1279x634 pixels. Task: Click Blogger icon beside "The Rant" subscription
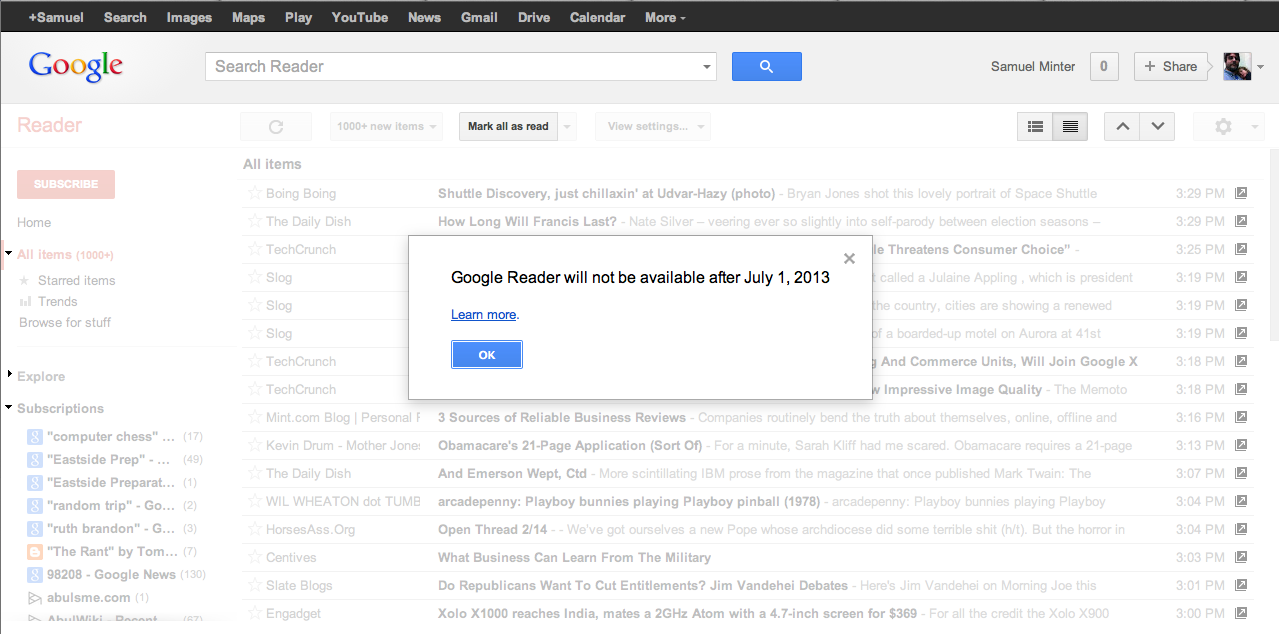tap(34, 551)
